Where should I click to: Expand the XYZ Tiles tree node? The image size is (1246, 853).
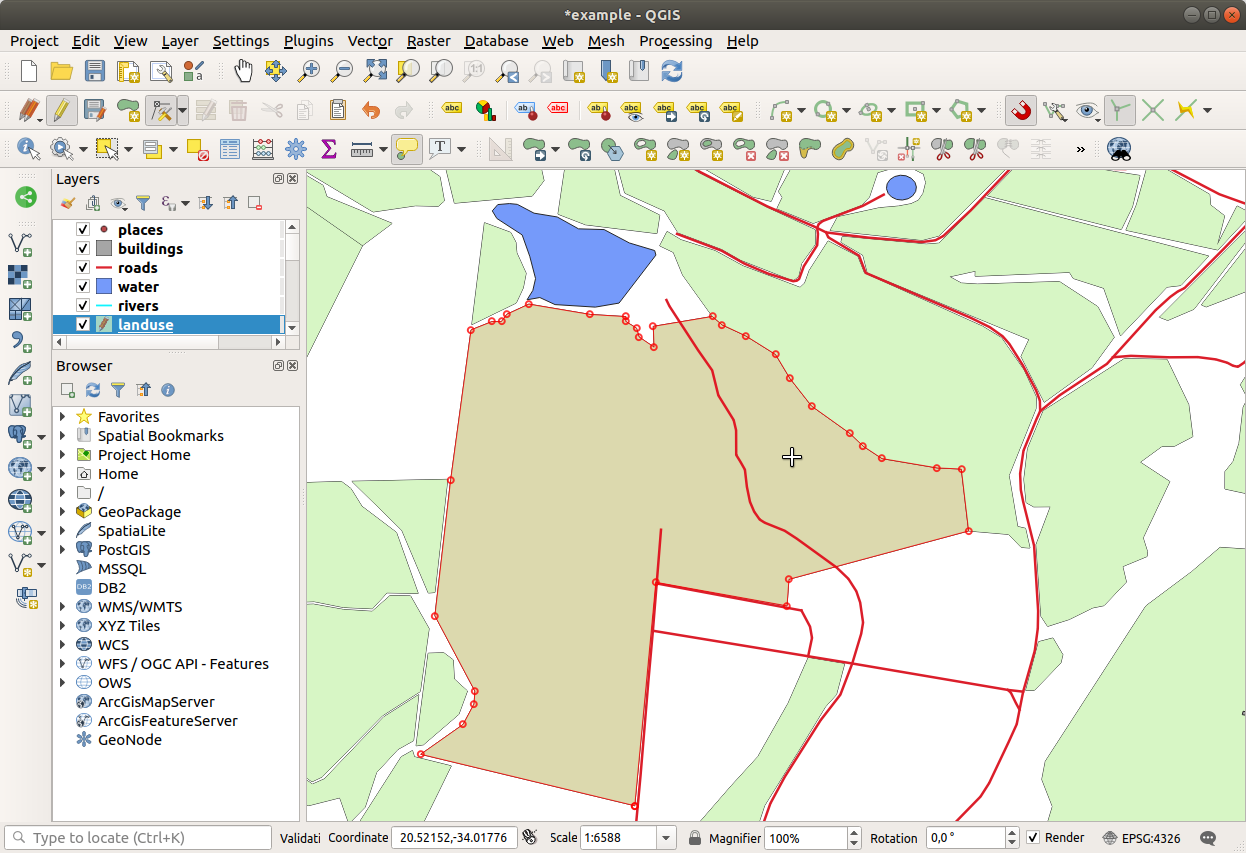click(63, 626)
